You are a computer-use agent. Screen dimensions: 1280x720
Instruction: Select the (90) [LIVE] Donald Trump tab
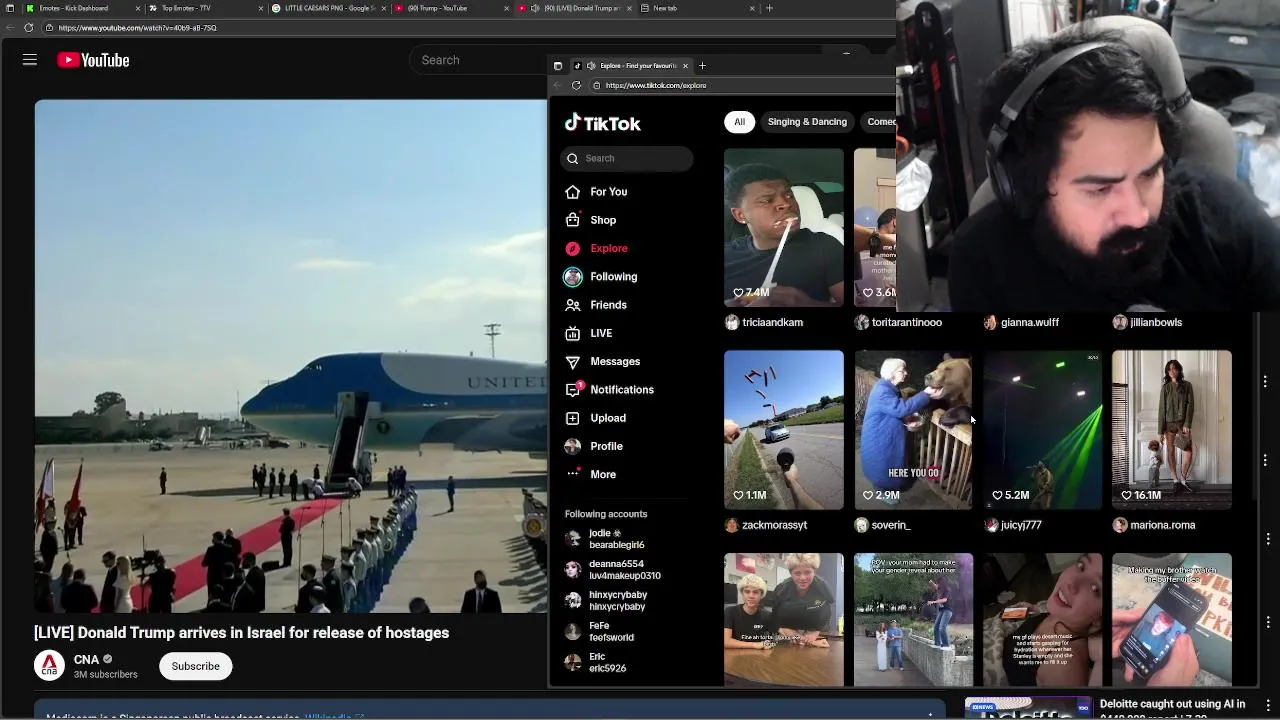(575, 8)
